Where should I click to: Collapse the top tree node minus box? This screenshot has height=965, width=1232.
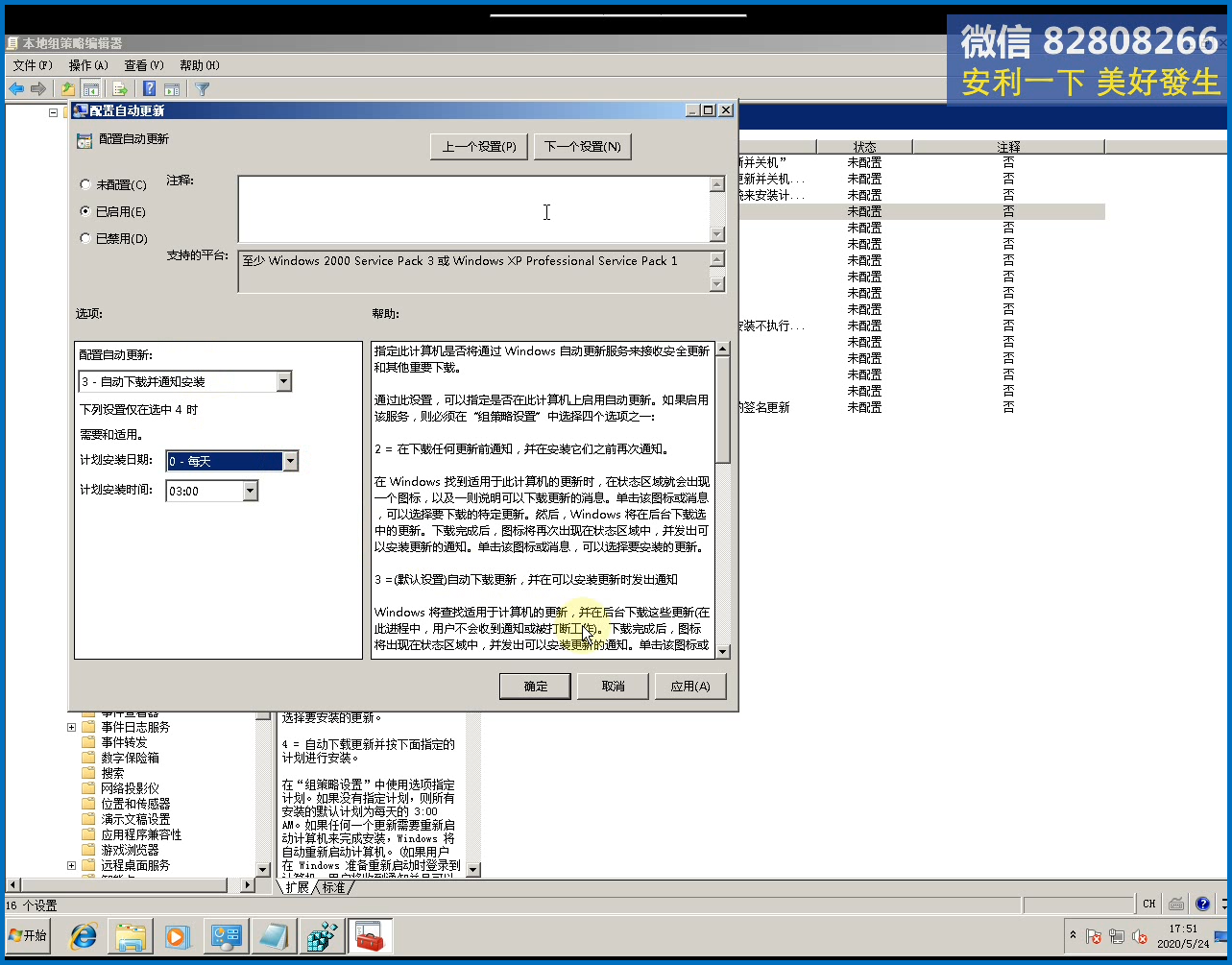pyautogui.click(x=54, y=112)
